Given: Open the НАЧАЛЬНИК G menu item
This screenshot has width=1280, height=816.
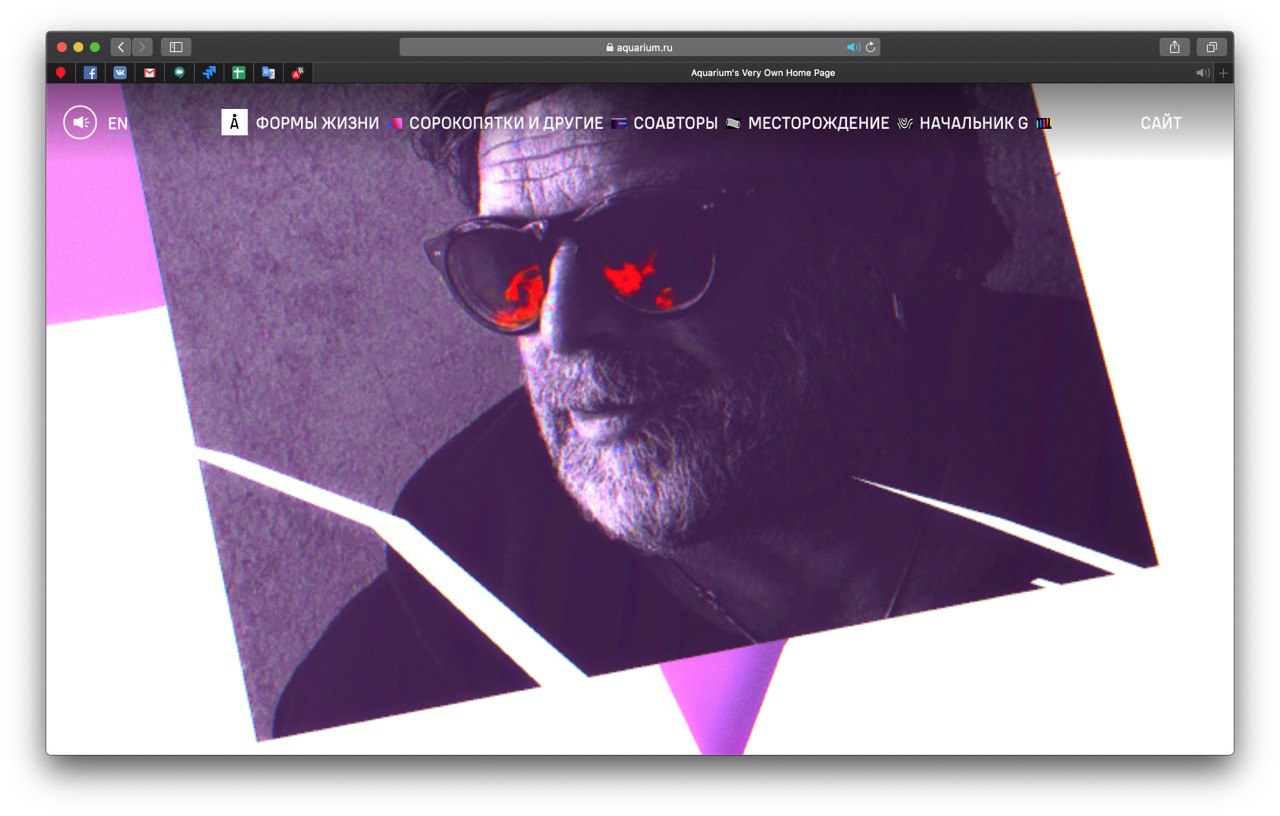Looking at the screenshot, I should (973, 123).
